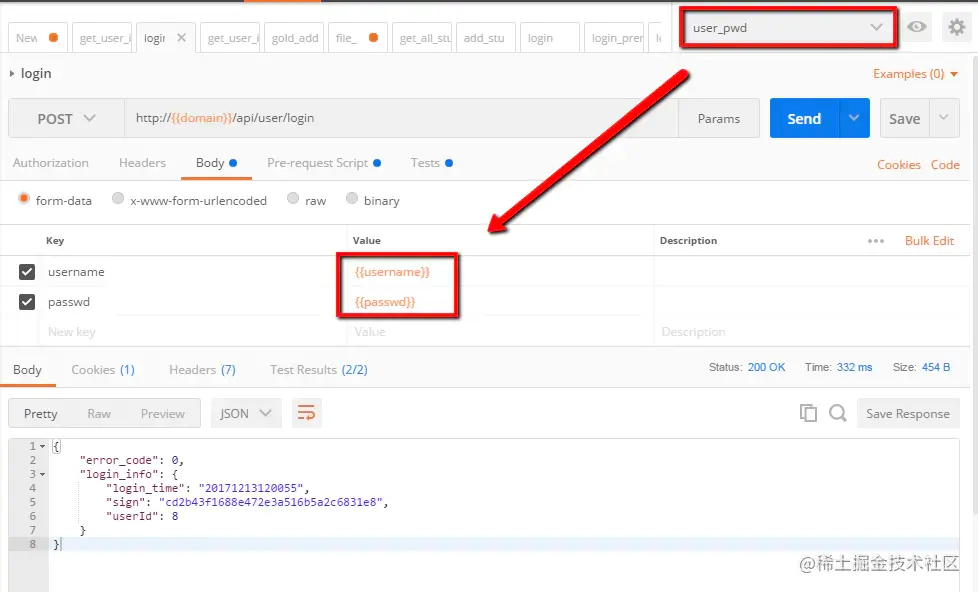Select the raw body type
The width and height of the screenshot is (978, 592).
tap(293, 198)
